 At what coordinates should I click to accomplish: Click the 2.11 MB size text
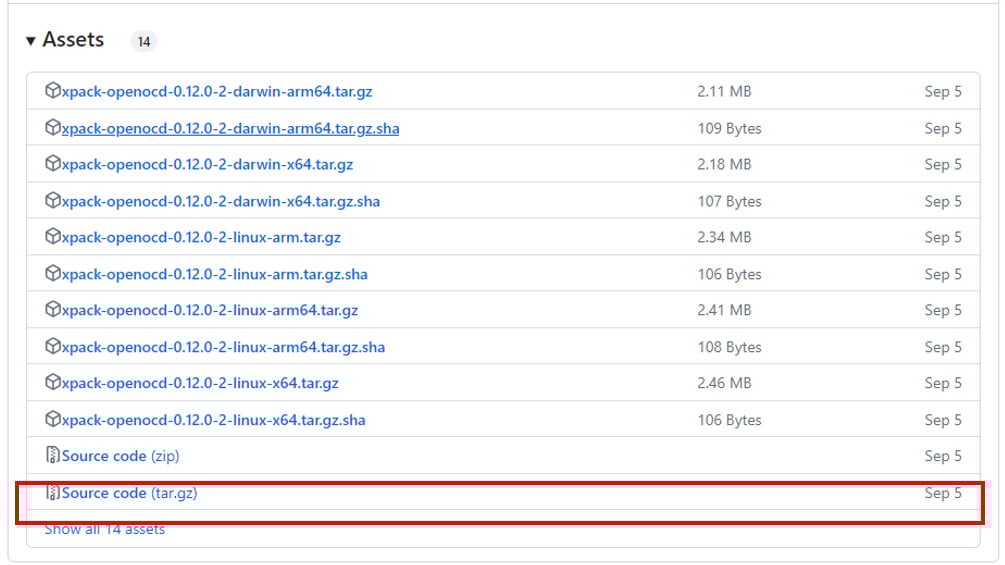pos(724,92)
